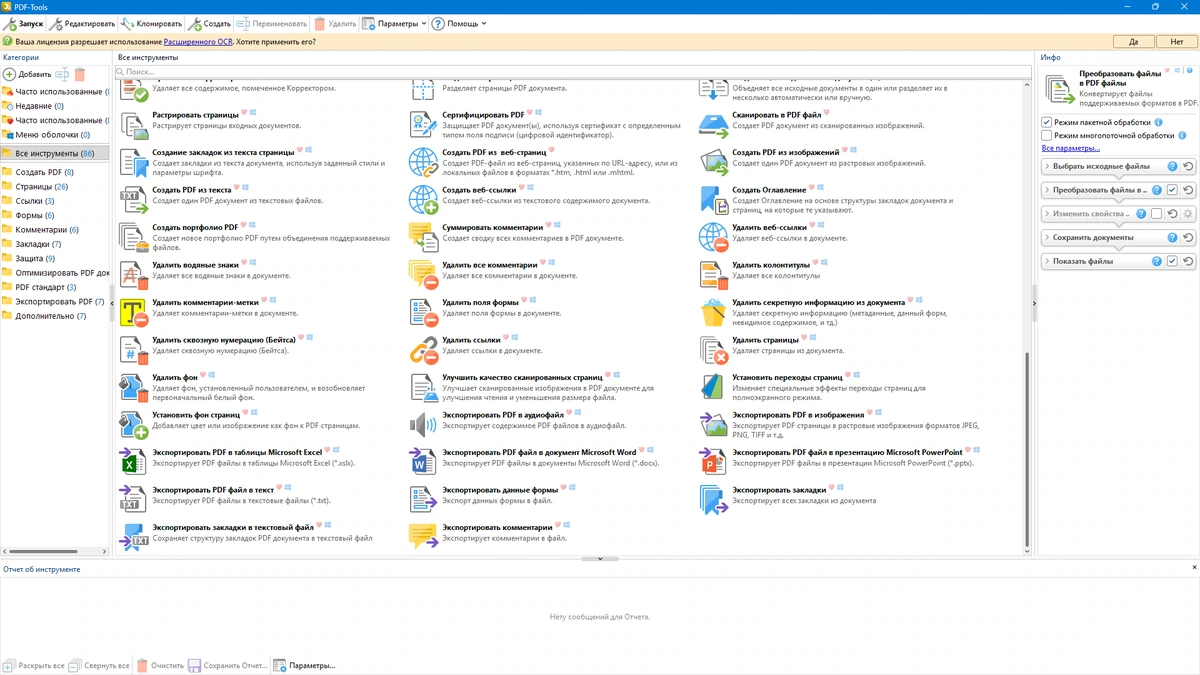Open the Rasterize pages tool (Растрировать страницы) icon

(x=134, y=124)
